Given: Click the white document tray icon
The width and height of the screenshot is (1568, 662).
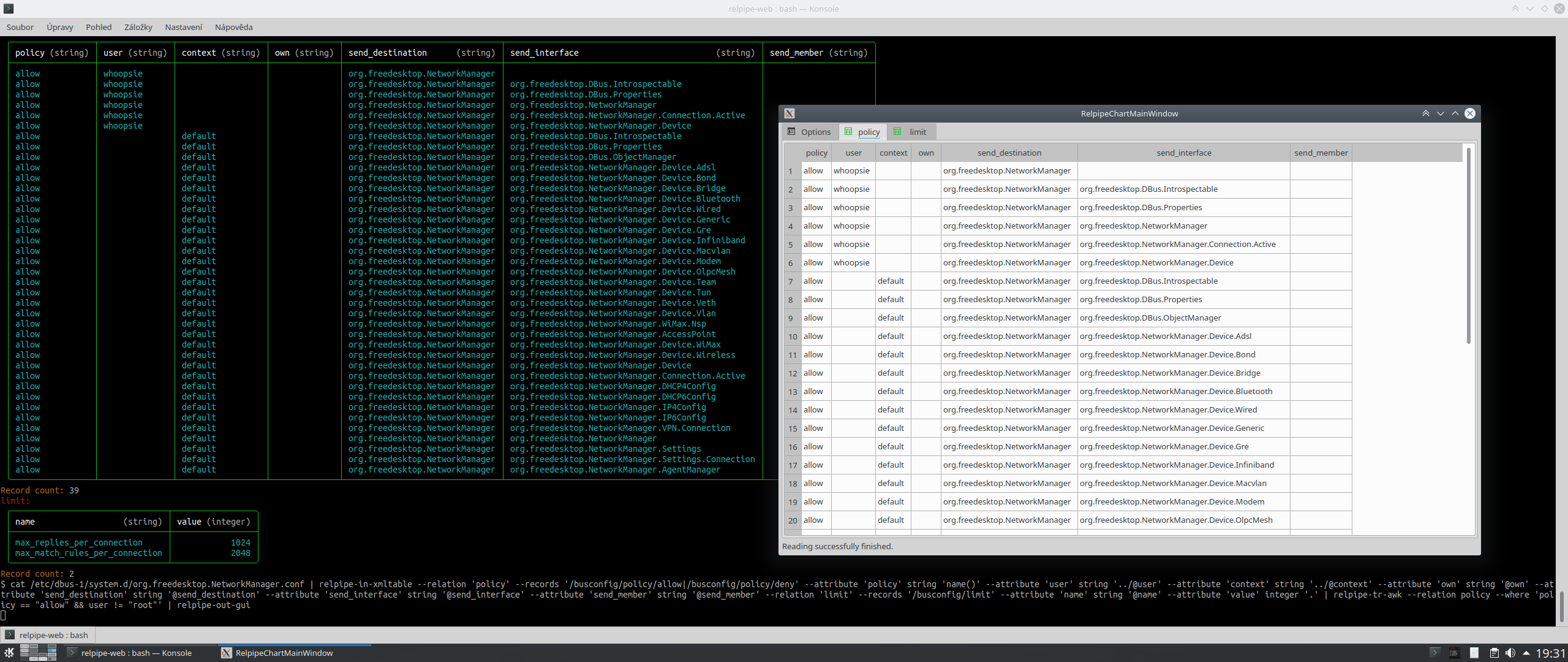Looking at the screenshot, I should pyautogui.click(x=1475, y=653).
